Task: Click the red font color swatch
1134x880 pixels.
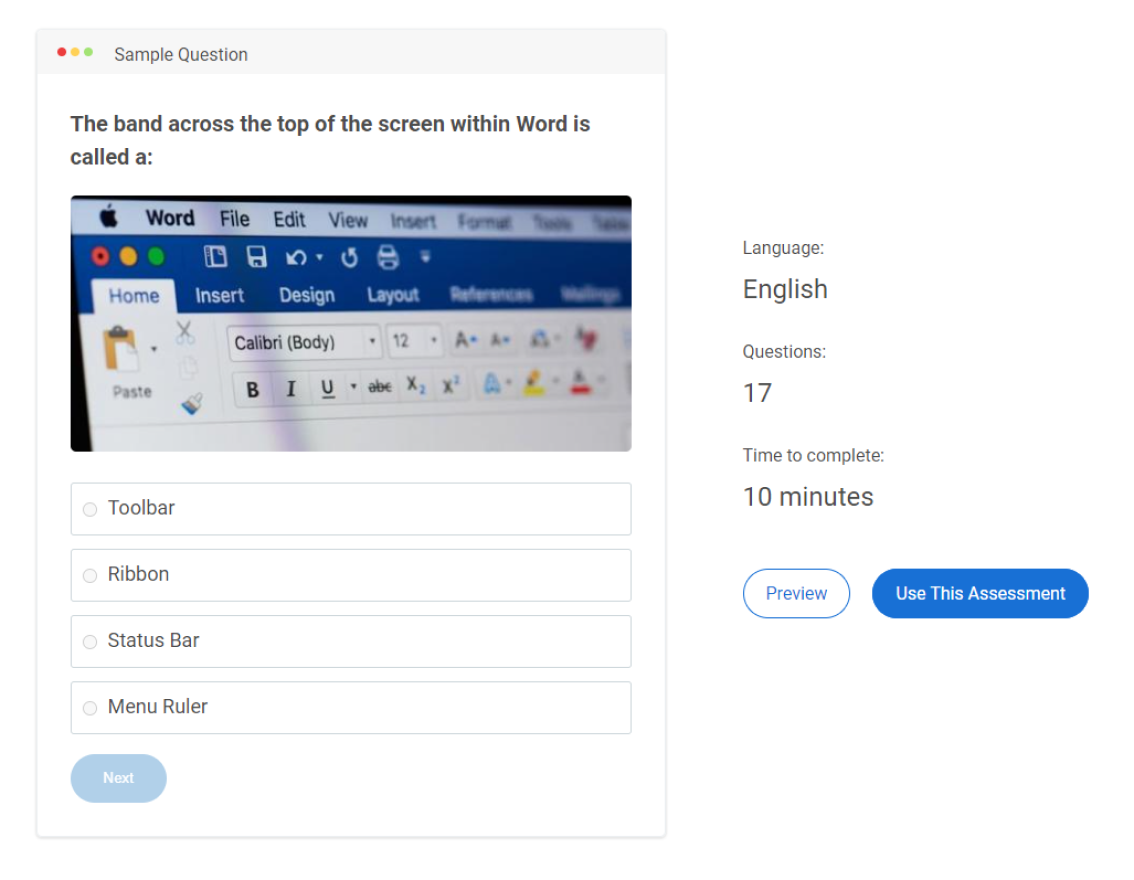Action: tap(578, 383)
